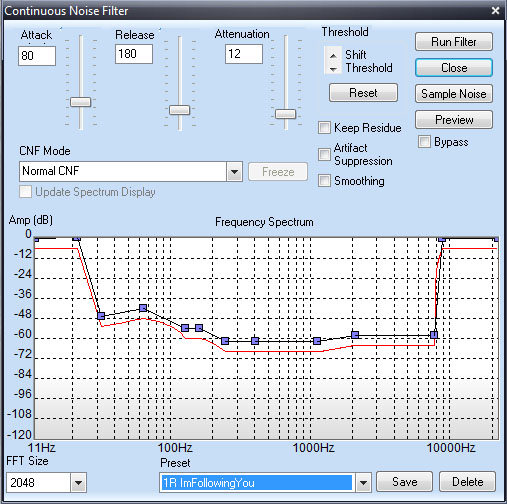This screenshot has width=507, height=504.
Task: Click the Attack value input field
Action: [x=37, y=56]
